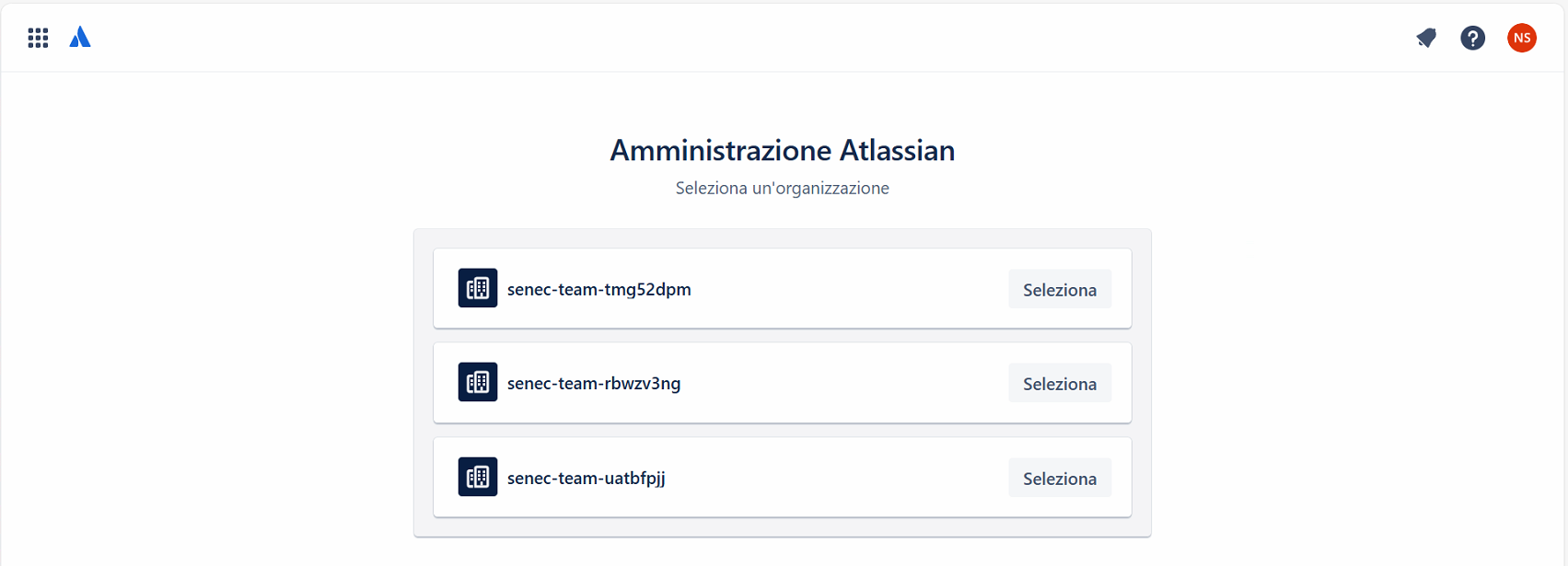
Task: Click the building icon for senec-team-tmg52dpm
Action: 478,288
